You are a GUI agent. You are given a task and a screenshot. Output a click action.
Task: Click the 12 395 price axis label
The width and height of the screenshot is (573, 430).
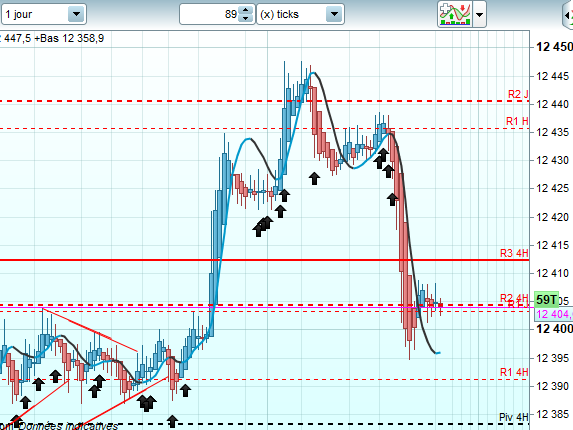(553, 358)
